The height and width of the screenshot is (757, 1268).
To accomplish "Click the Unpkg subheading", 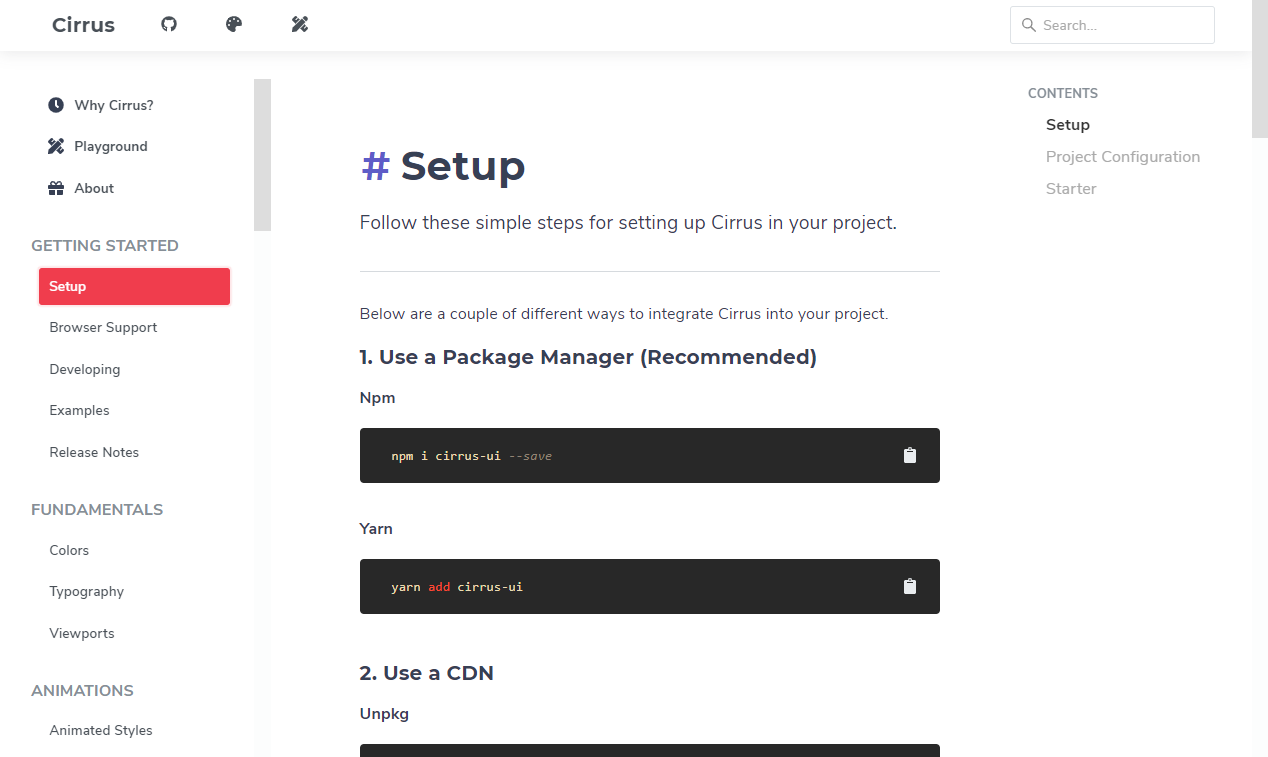I will (x=384, y=714).
